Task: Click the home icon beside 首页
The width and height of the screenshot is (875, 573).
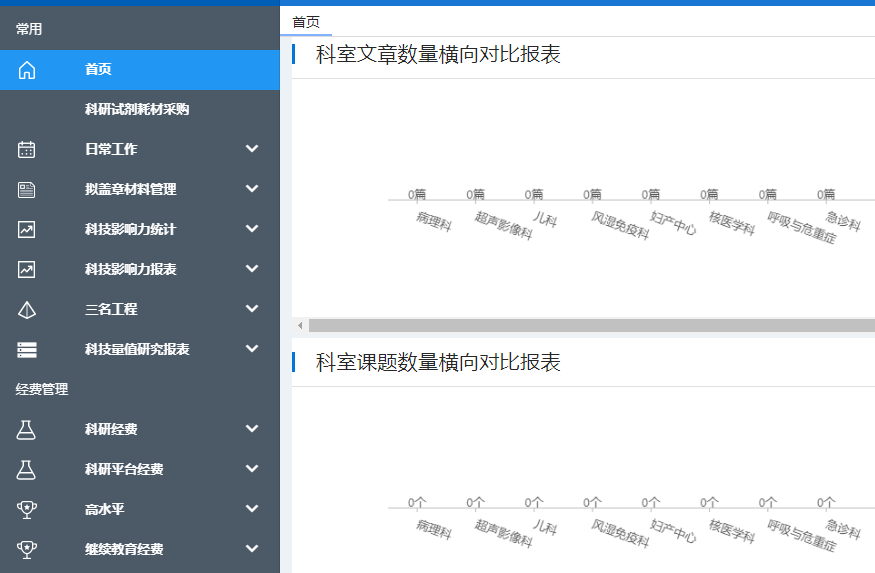Action: click(27, 70)
